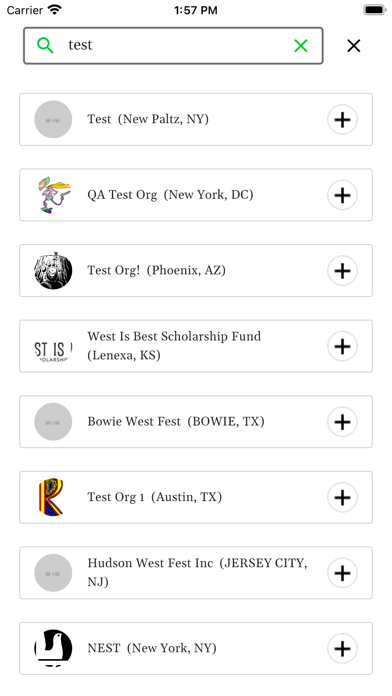Click the green search magnifier icon
This screenshot has height=696, width=392.
coord(45,45)
